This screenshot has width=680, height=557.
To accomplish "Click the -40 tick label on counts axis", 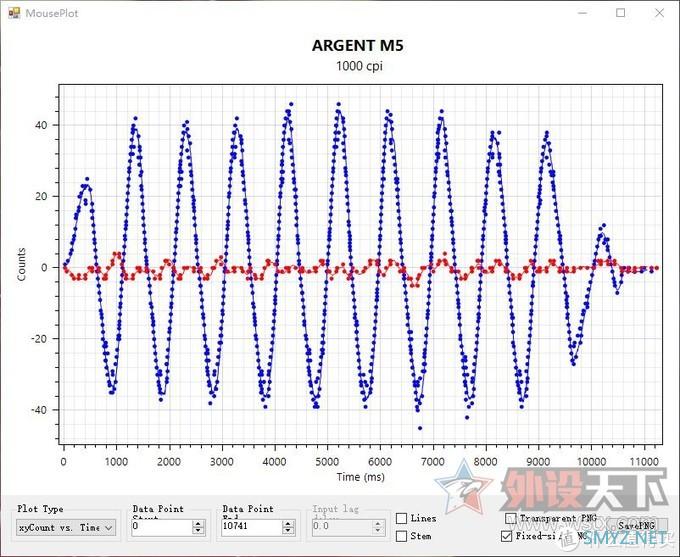I will pos(39,410).
